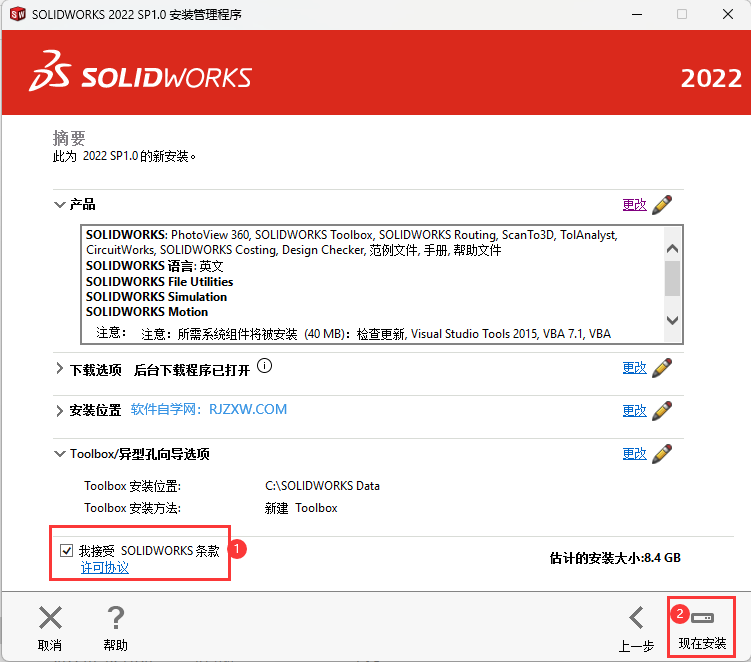Expand the 下载选项 section chevron

click(59, 369)
